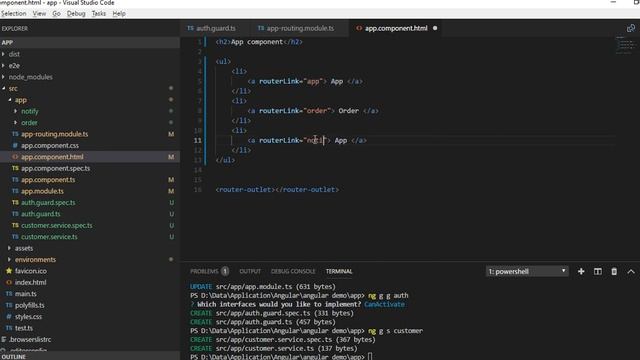Image resolution: width=640 pixels, height=360 pixels.
Task: Click the HTML icon beside index.html
Action: [9, 282]
